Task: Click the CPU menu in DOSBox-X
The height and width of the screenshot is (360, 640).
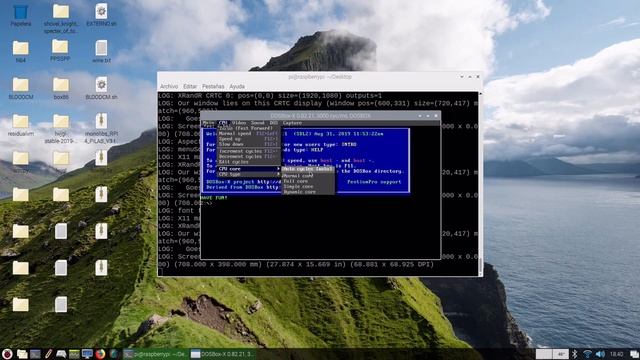Action: click(223, 123)
